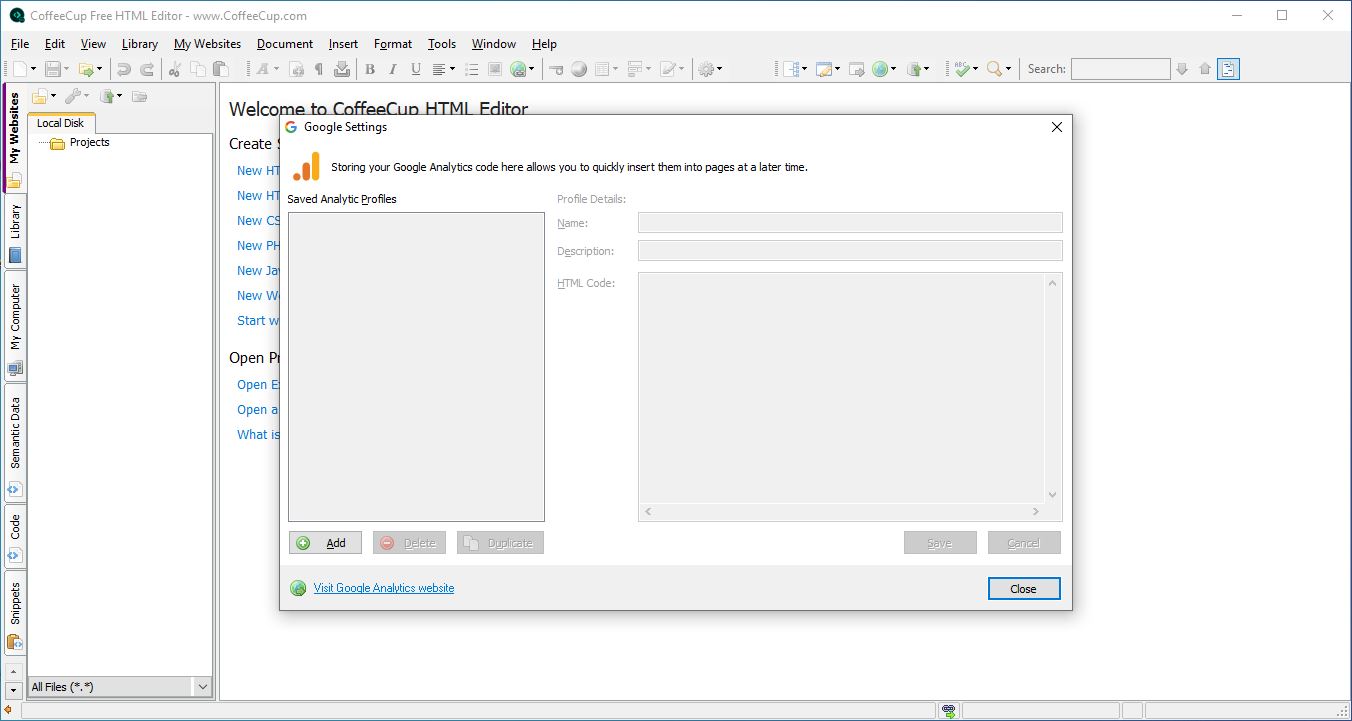Open the alignment dropdown arrow

(452, 69)
